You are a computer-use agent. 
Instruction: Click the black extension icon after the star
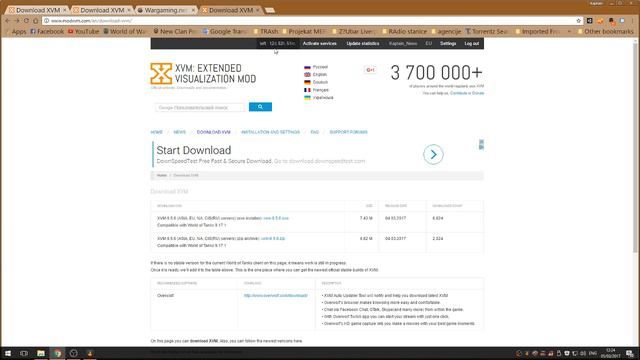click(x=589, y=20)
